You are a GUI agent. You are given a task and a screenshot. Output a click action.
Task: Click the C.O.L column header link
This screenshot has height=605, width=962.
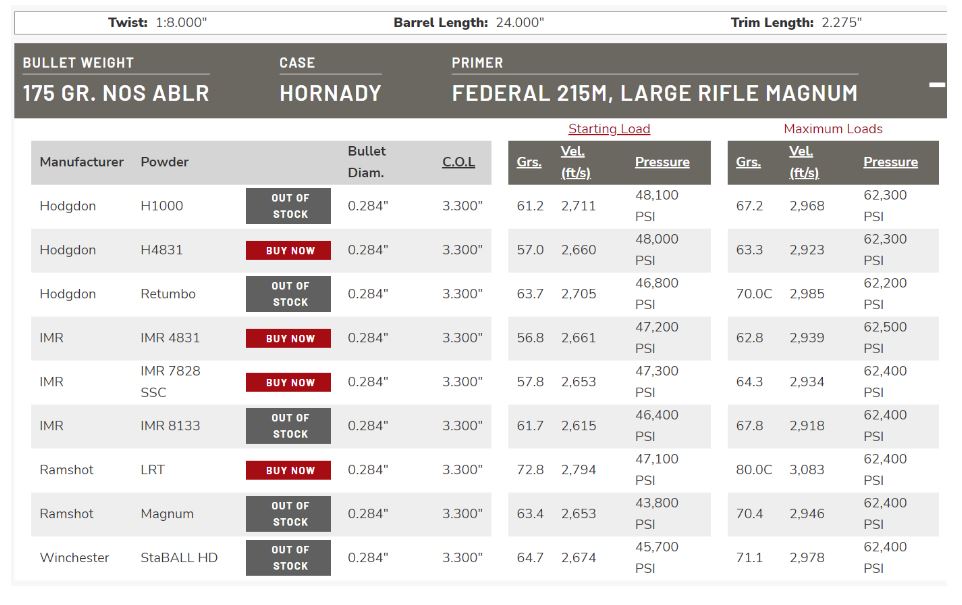(458, 162)
